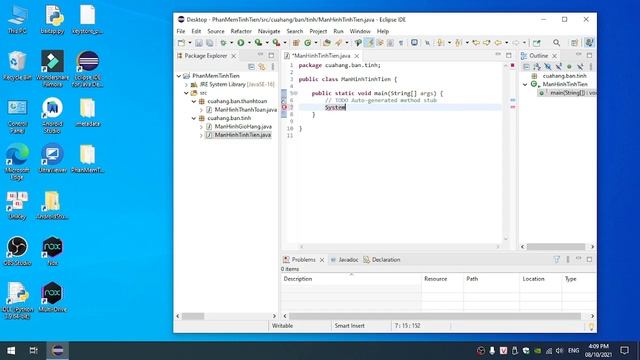Click the Previous Annotation toolbar icon
Viewport: 640px width, 360px height.
pyautogui.click(x=458, y=43)
